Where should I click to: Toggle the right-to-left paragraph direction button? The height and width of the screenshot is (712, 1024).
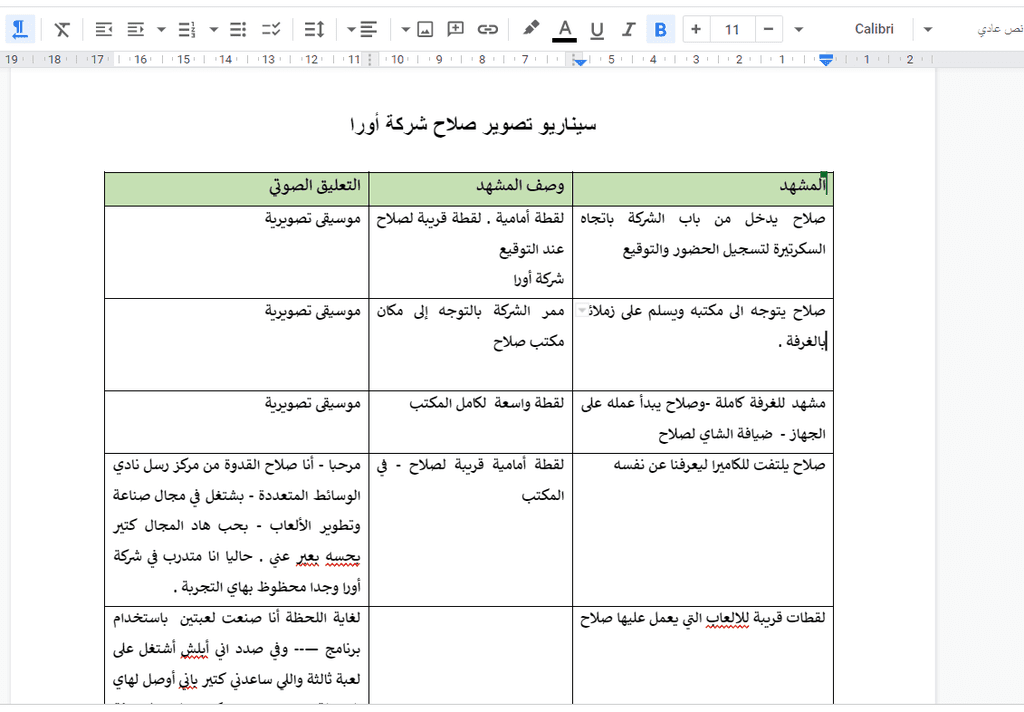20,29
